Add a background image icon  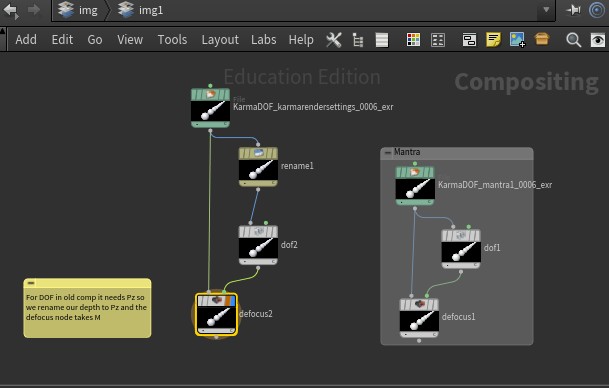517,40
